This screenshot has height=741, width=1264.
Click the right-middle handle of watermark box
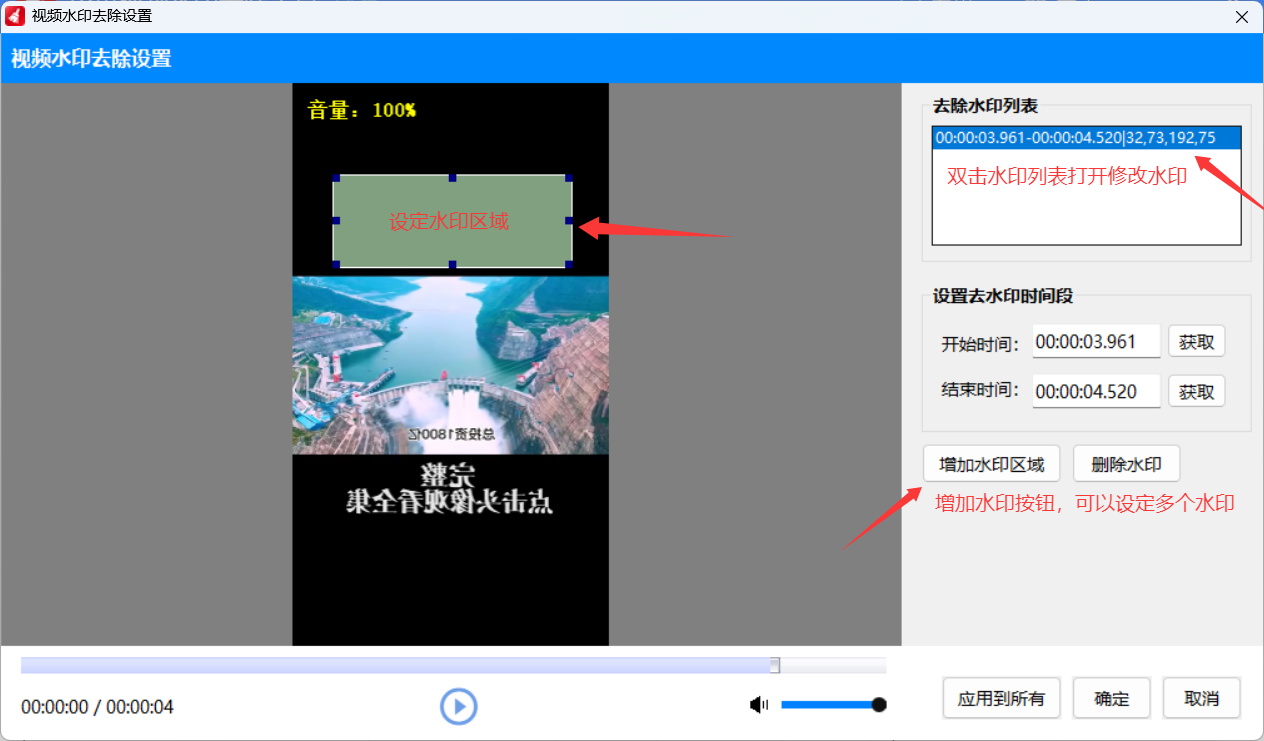click(x=569, y=221)
